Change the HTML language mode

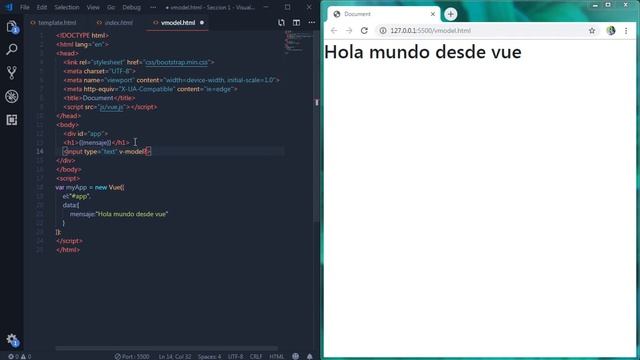point(276,356)
